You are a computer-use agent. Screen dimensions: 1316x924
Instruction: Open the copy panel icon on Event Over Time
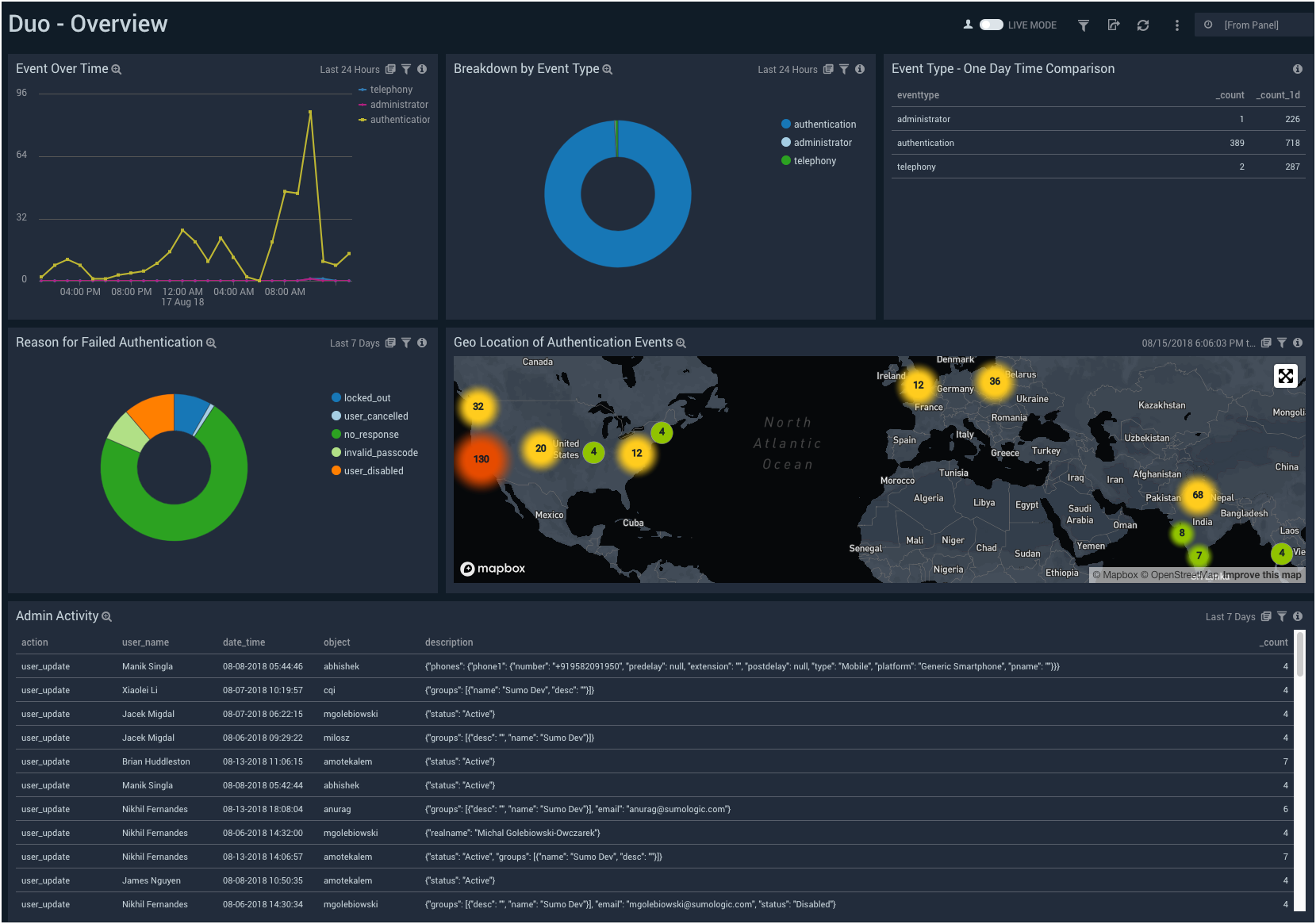(x=390, y=69)
